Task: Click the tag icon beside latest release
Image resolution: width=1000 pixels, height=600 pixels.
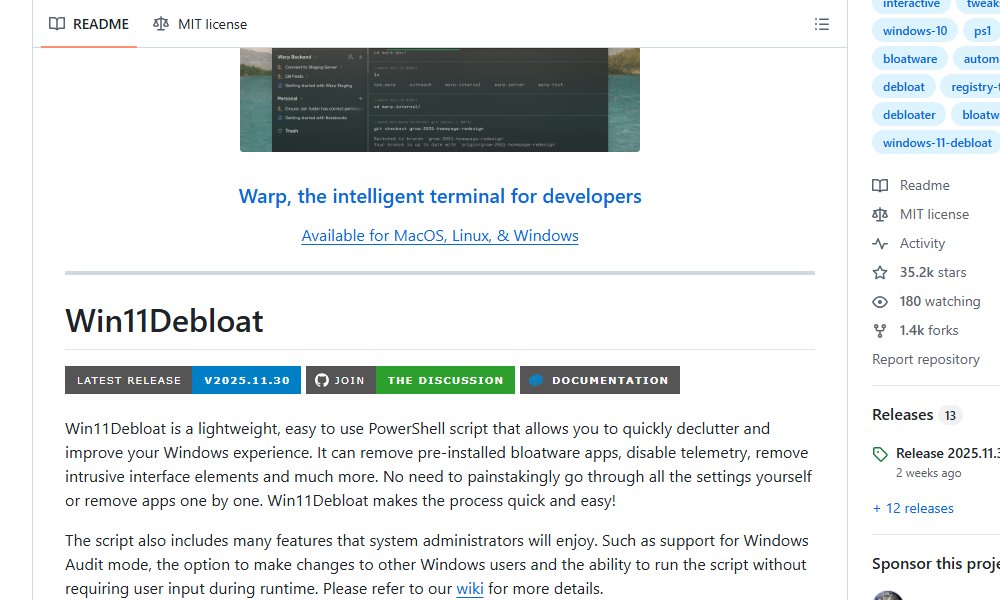Action: click(x=880, y=454)
